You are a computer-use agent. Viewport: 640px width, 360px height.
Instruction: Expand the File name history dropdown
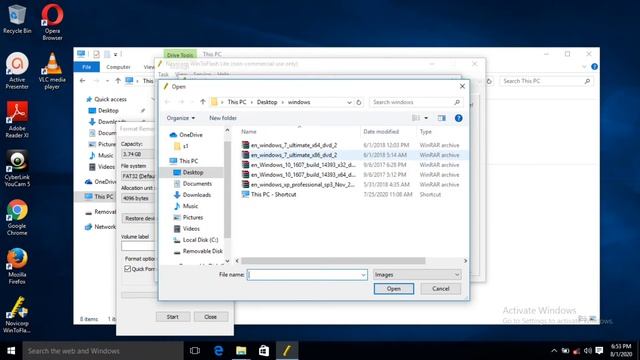coord(363,275)
